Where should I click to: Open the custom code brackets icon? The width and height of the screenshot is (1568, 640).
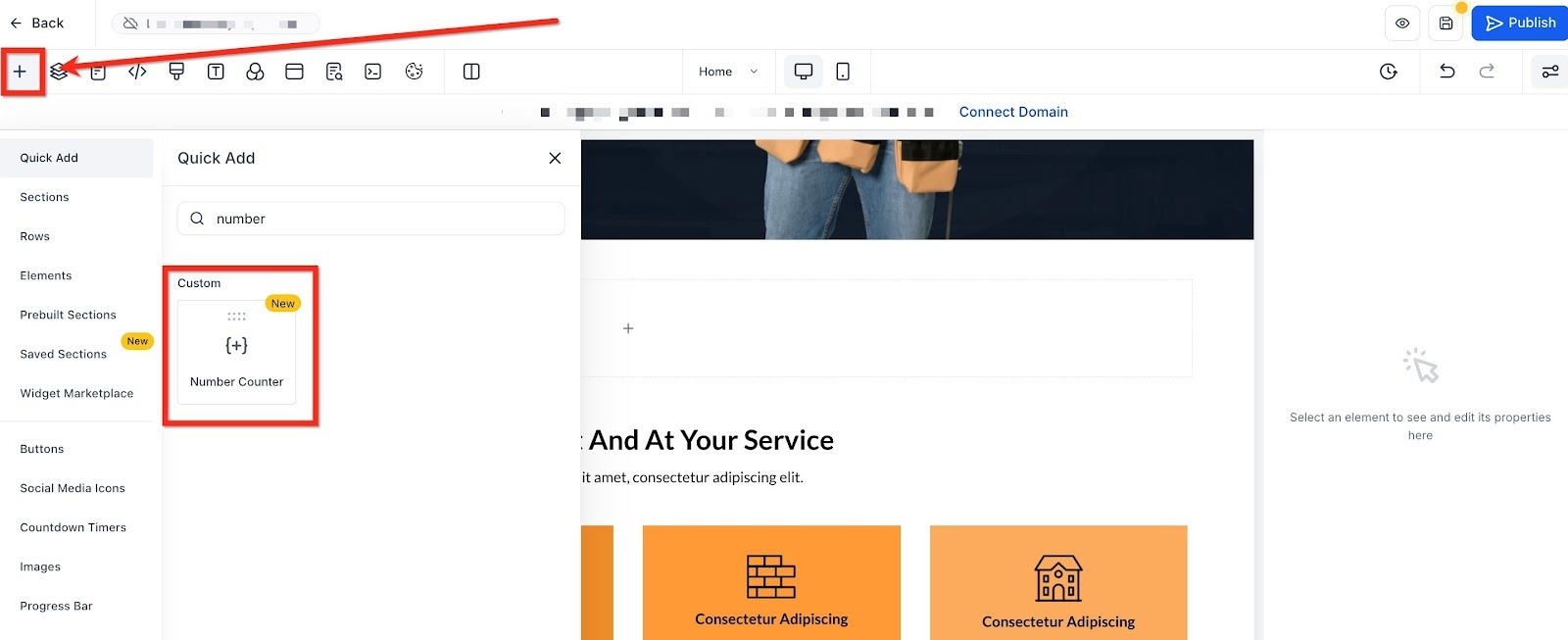(x=137, y=72)
